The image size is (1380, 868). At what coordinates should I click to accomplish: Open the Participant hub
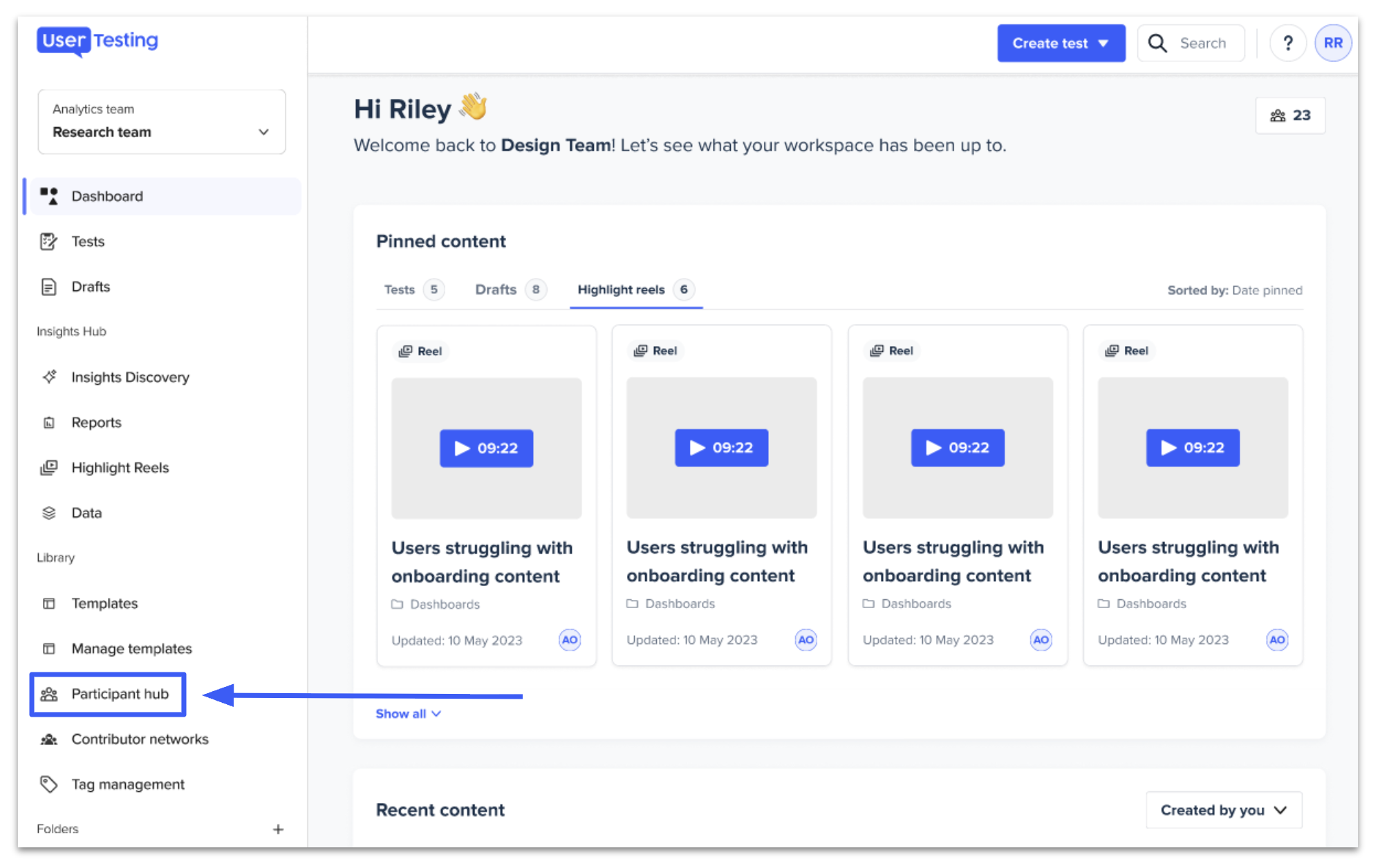coord(108,694)
